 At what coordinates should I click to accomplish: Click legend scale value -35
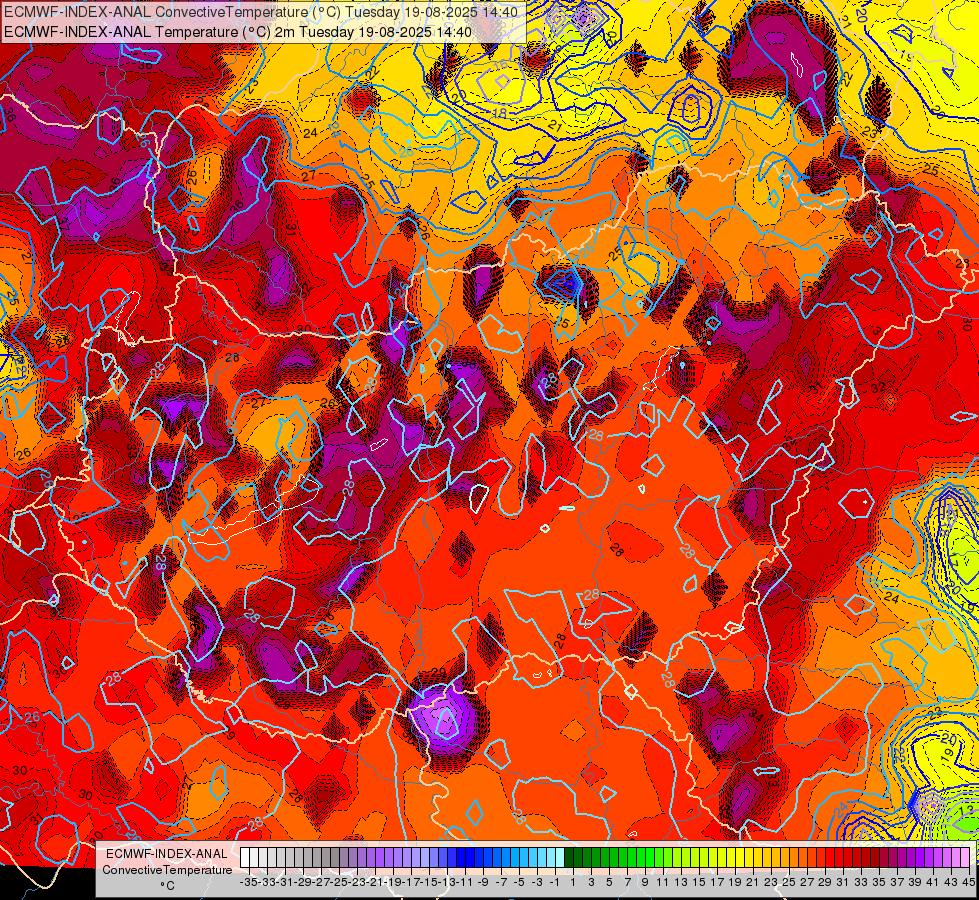[x=249, y=882]
